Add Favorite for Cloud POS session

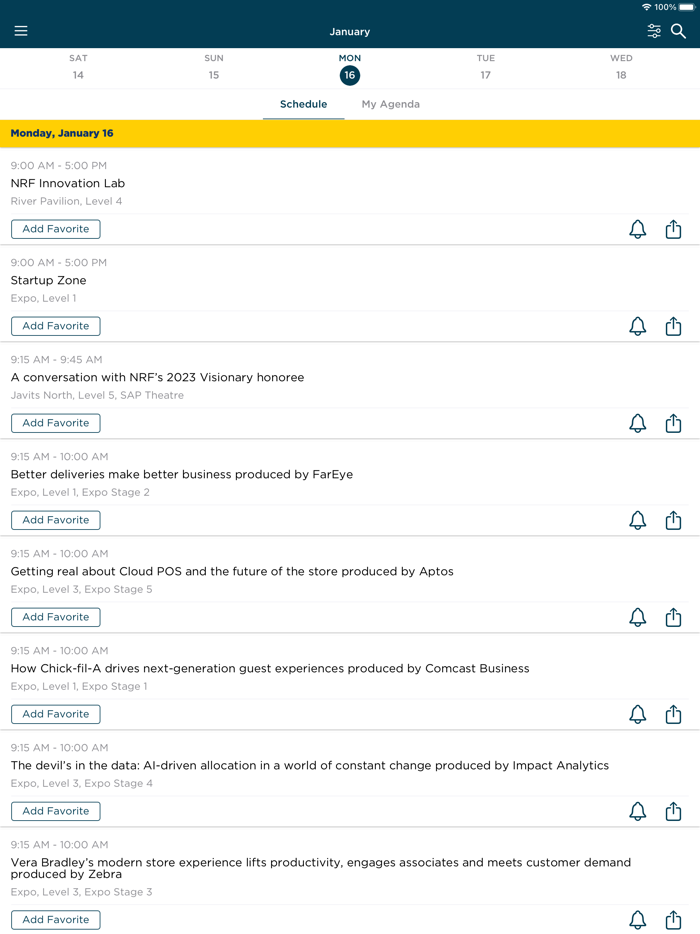click(x=56, y=617)
